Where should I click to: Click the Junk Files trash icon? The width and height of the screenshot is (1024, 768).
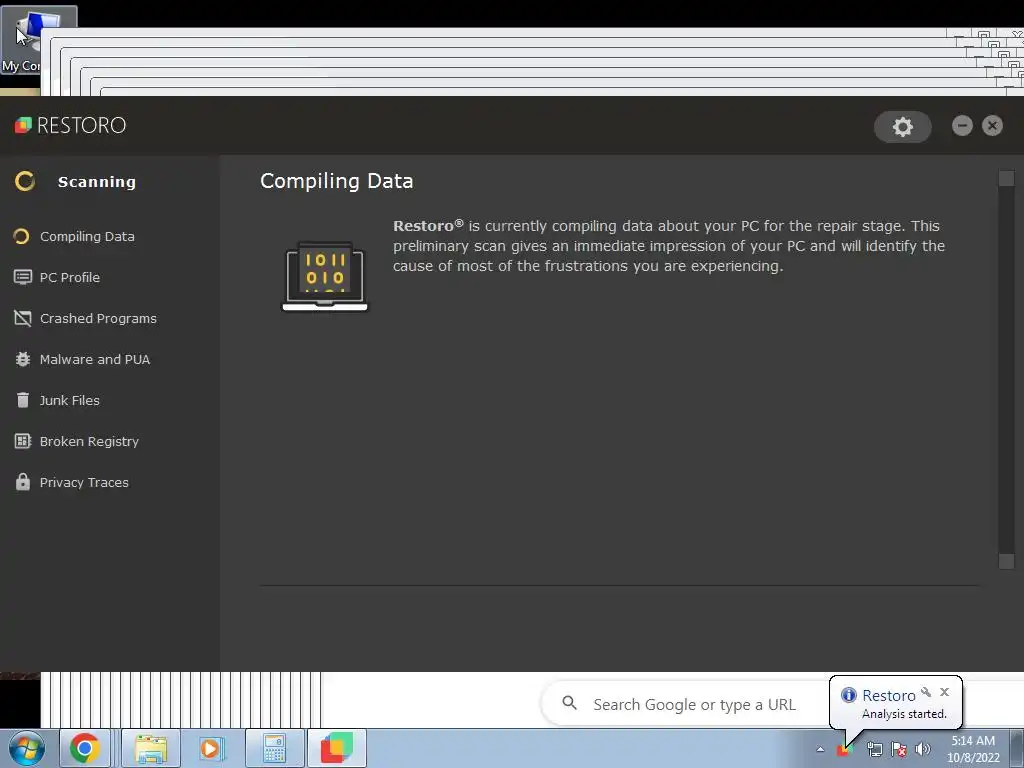[23, 400]
